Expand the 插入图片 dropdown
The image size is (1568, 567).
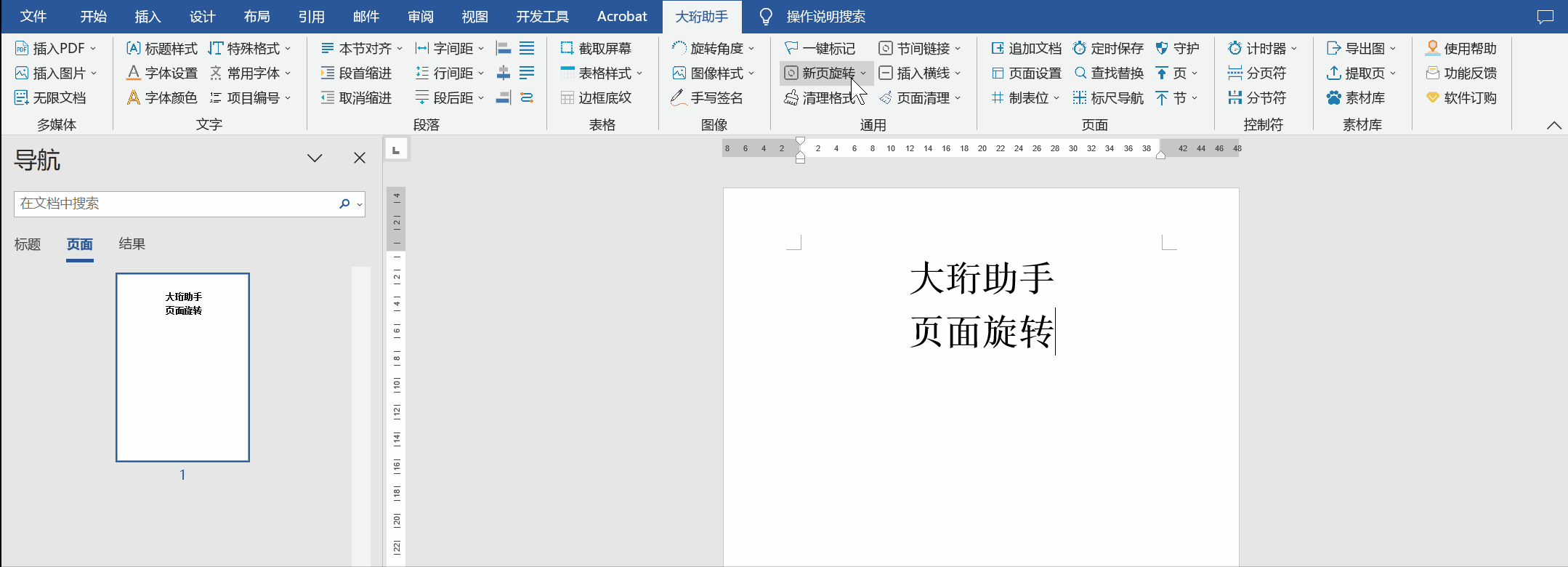click(94, 73)
